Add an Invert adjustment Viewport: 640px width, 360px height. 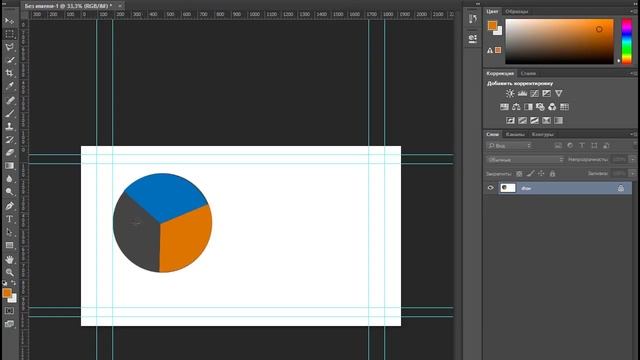510,120
